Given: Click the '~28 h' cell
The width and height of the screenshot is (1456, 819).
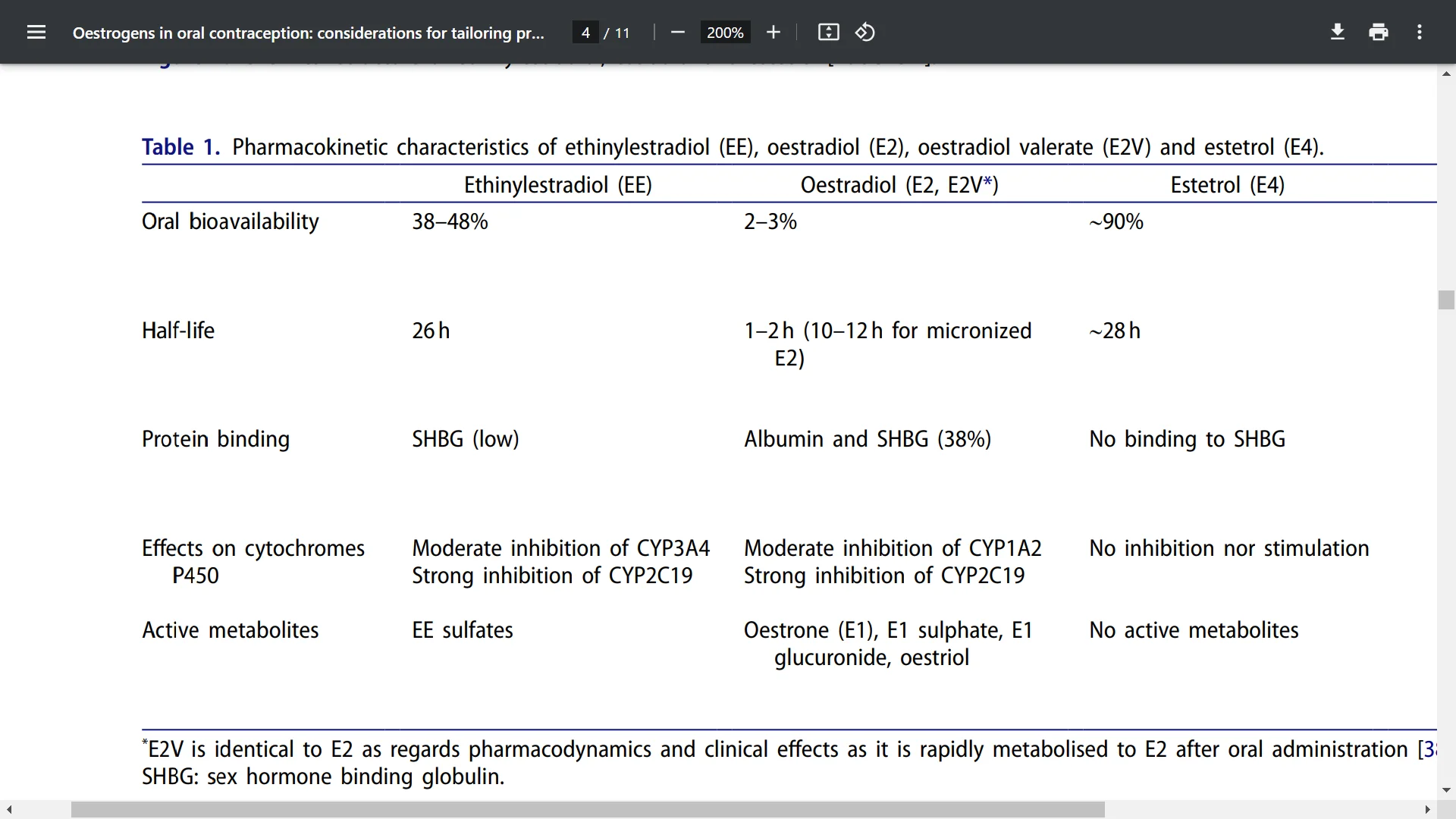Looking at the screenshot, I should [x=1115, y=331].
